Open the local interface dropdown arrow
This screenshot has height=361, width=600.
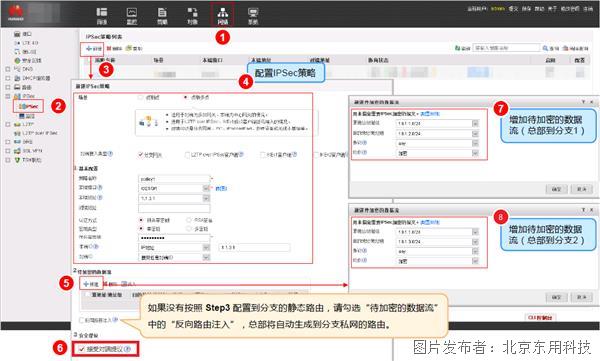[x=206, y=188]
